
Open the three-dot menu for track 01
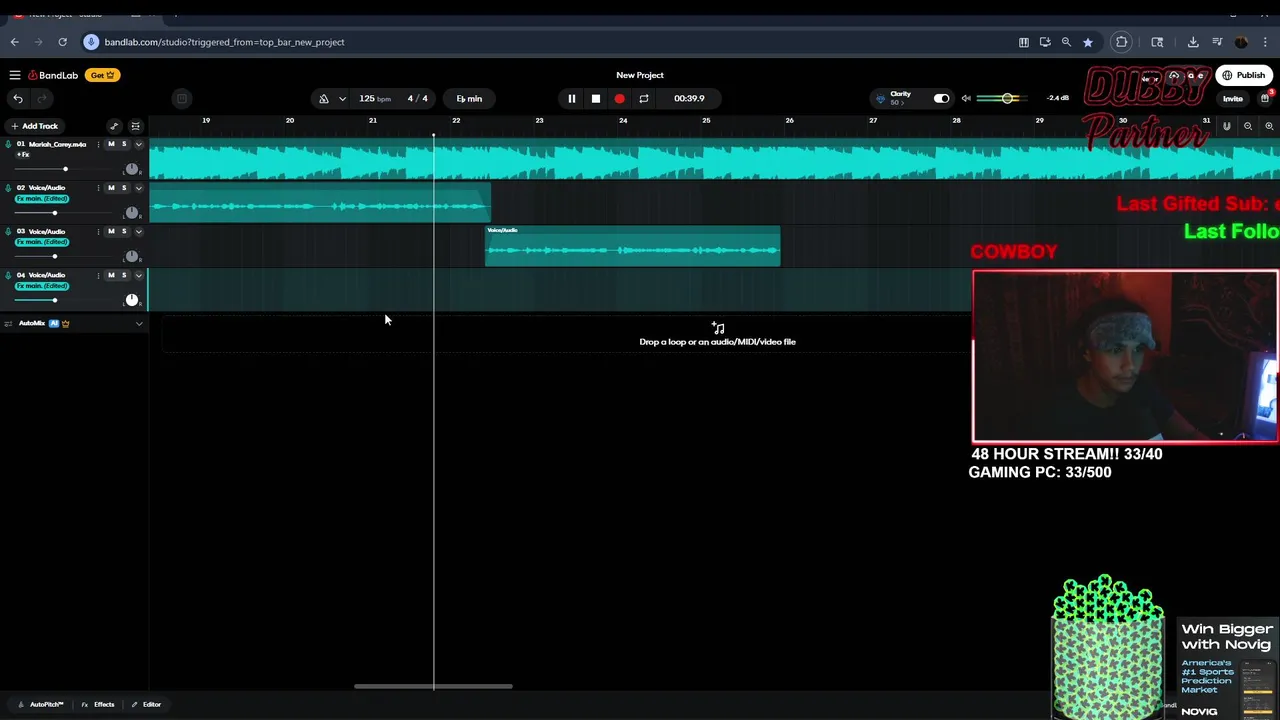pyautogui.click(x=98, y=144)
